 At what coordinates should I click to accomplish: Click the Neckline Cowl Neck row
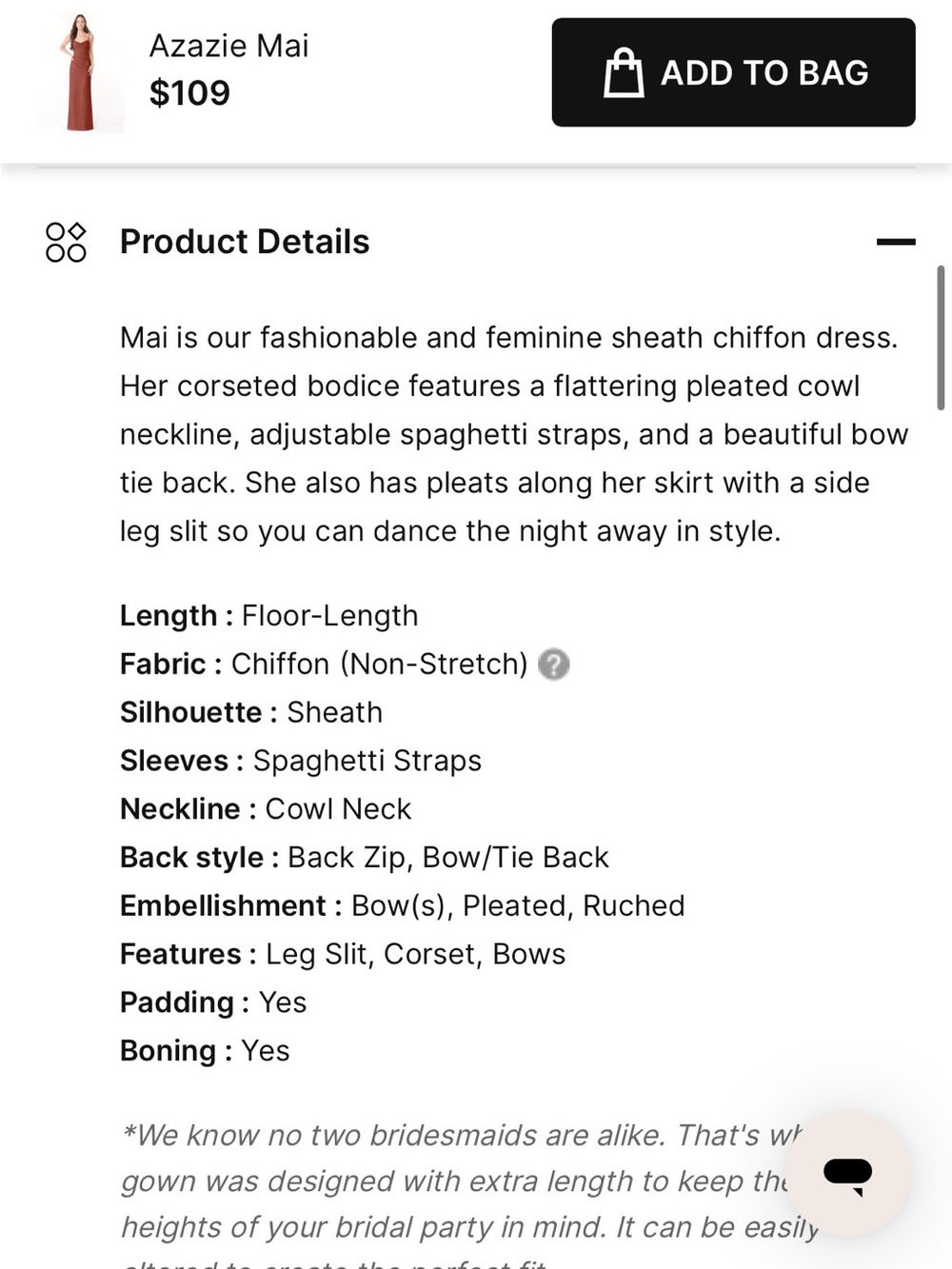[x=266, y=809]
